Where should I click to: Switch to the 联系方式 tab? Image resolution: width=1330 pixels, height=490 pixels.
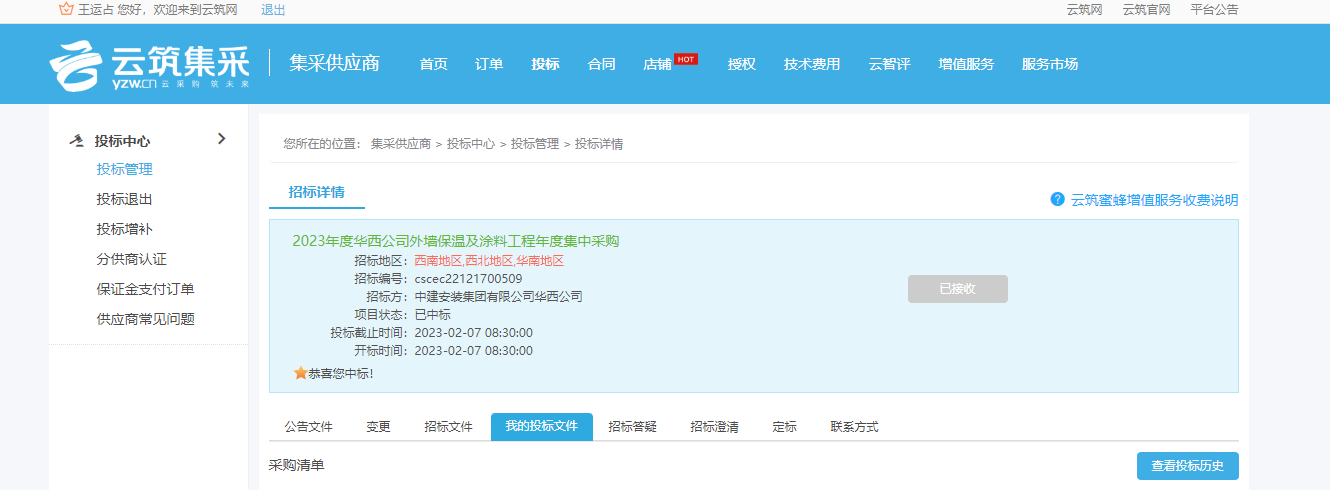(854, 427)
